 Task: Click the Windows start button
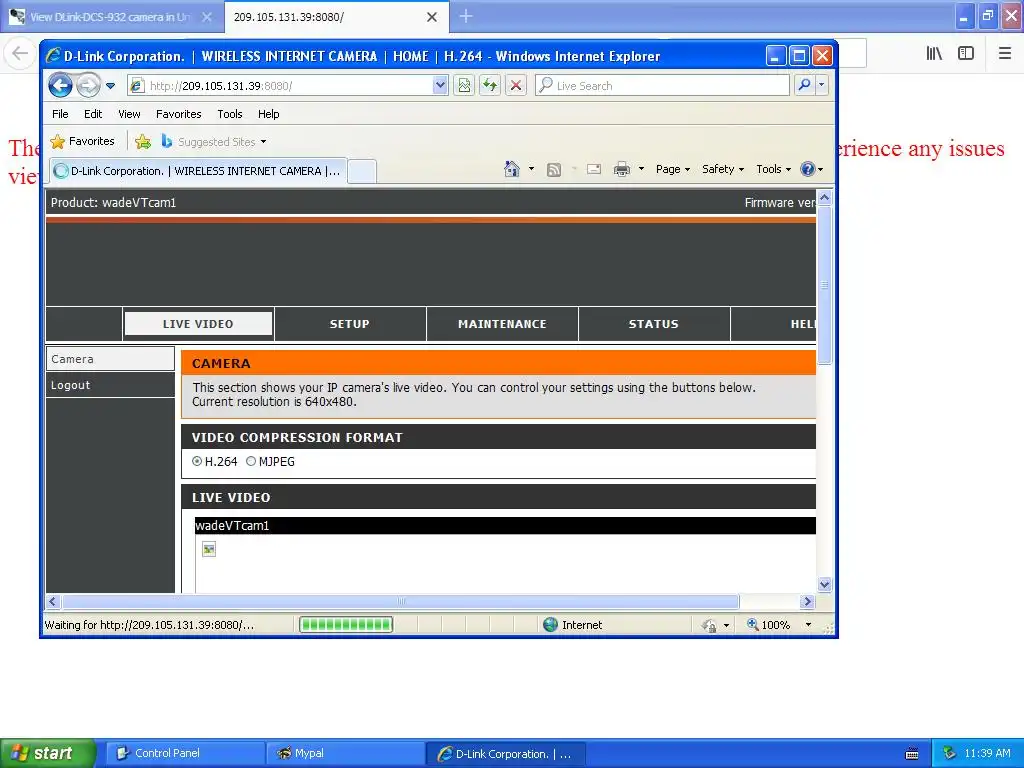tap(48, 754)
